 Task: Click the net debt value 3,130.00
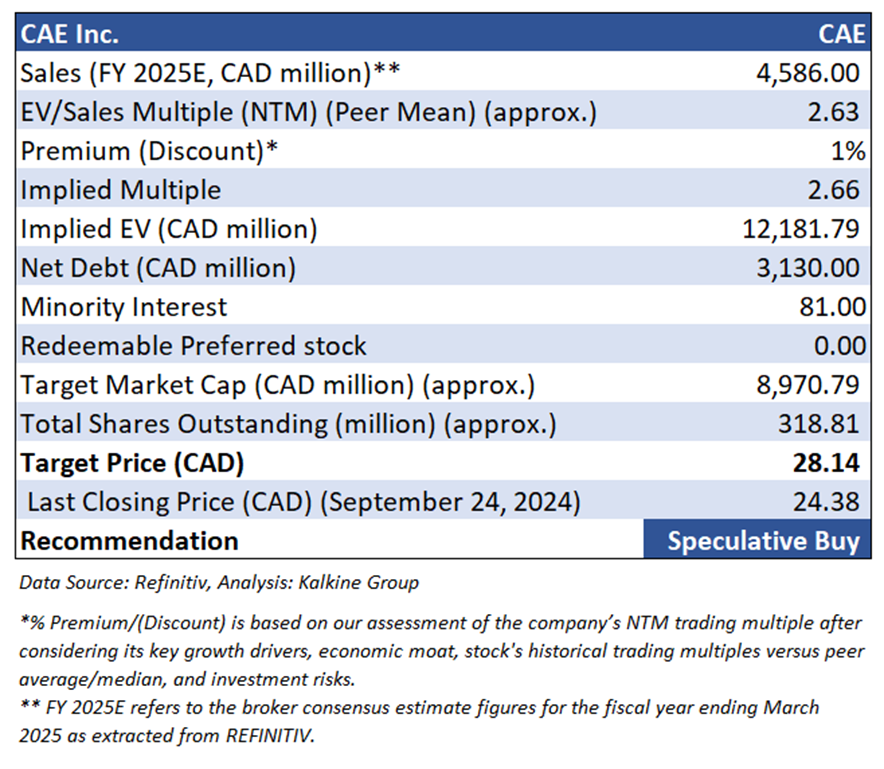(x=807, y=268)
